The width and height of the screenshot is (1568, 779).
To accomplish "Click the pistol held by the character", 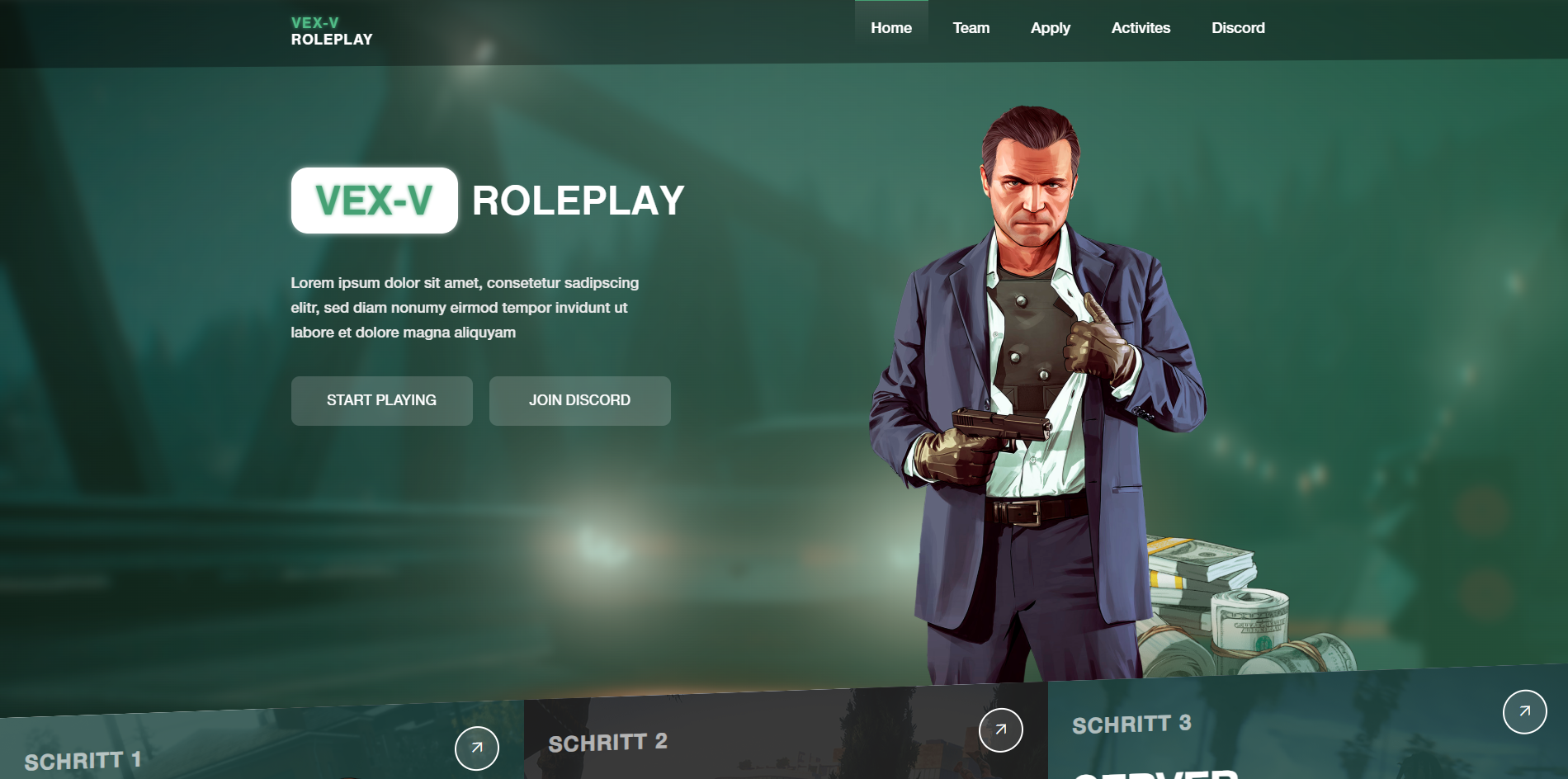I will 1001,427.
